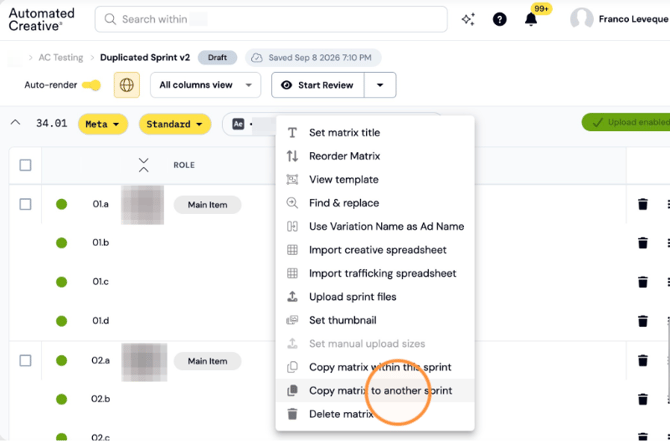Click the 02.b row label

click(x=100, y=399)
